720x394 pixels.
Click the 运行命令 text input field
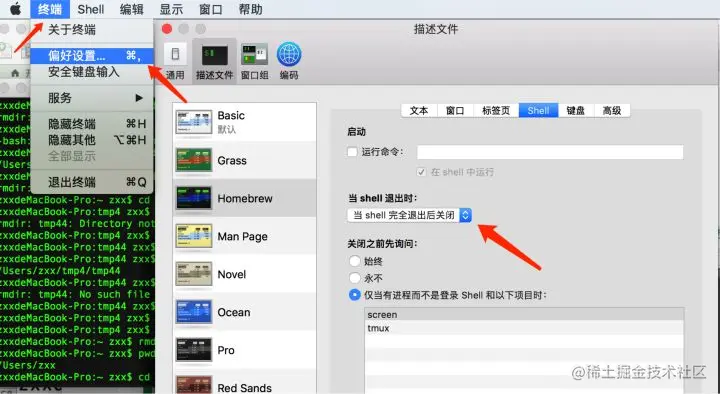tap(550, 152)
